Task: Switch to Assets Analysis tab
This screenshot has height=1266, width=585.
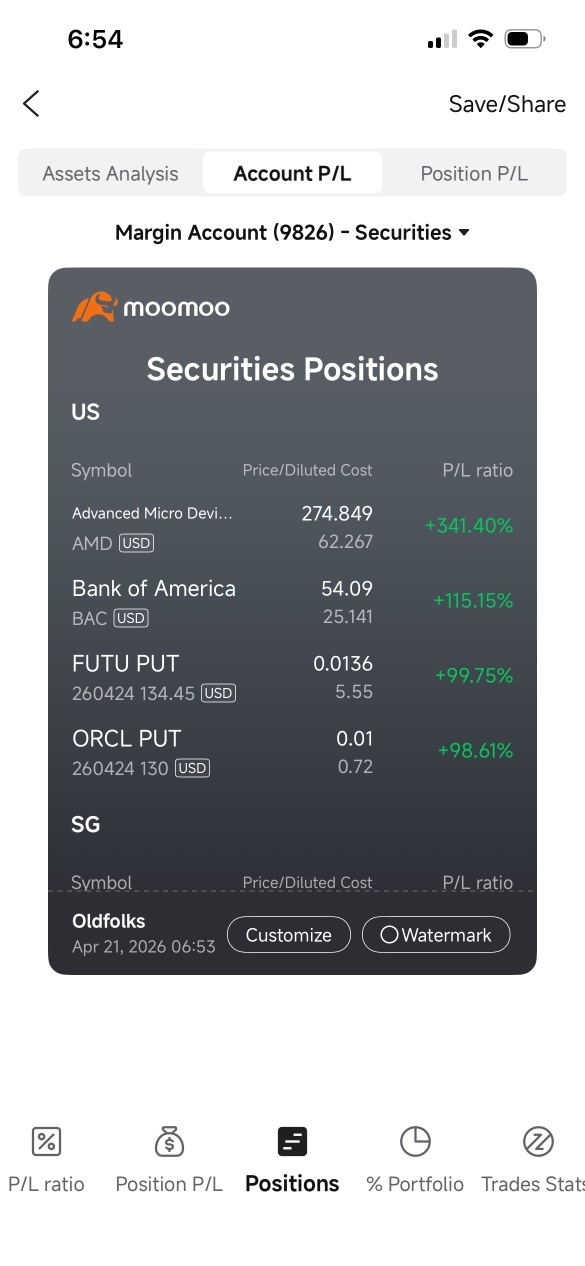Action: point(110,173)
